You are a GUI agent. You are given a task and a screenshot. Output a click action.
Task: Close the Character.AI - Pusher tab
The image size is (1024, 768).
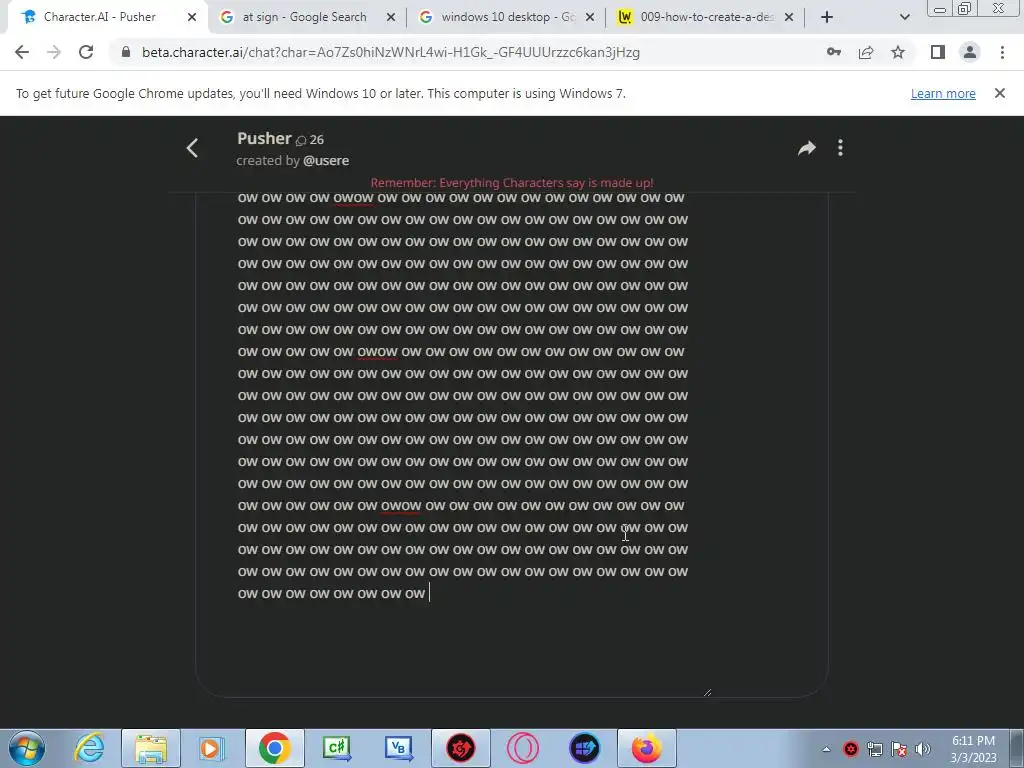(x=192, y=17)
